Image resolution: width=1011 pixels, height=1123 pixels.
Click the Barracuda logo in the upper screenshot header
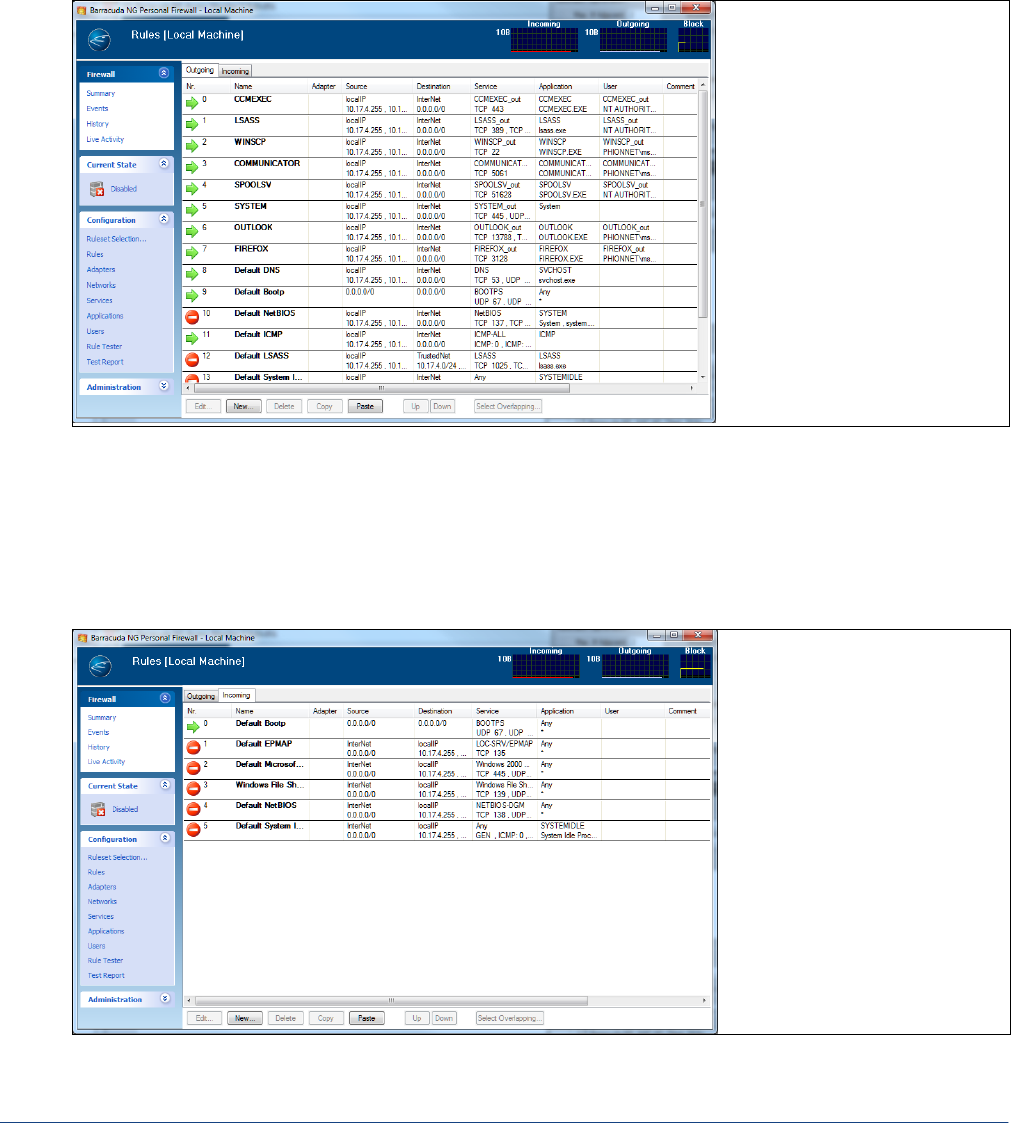click(x=100, y=39)
